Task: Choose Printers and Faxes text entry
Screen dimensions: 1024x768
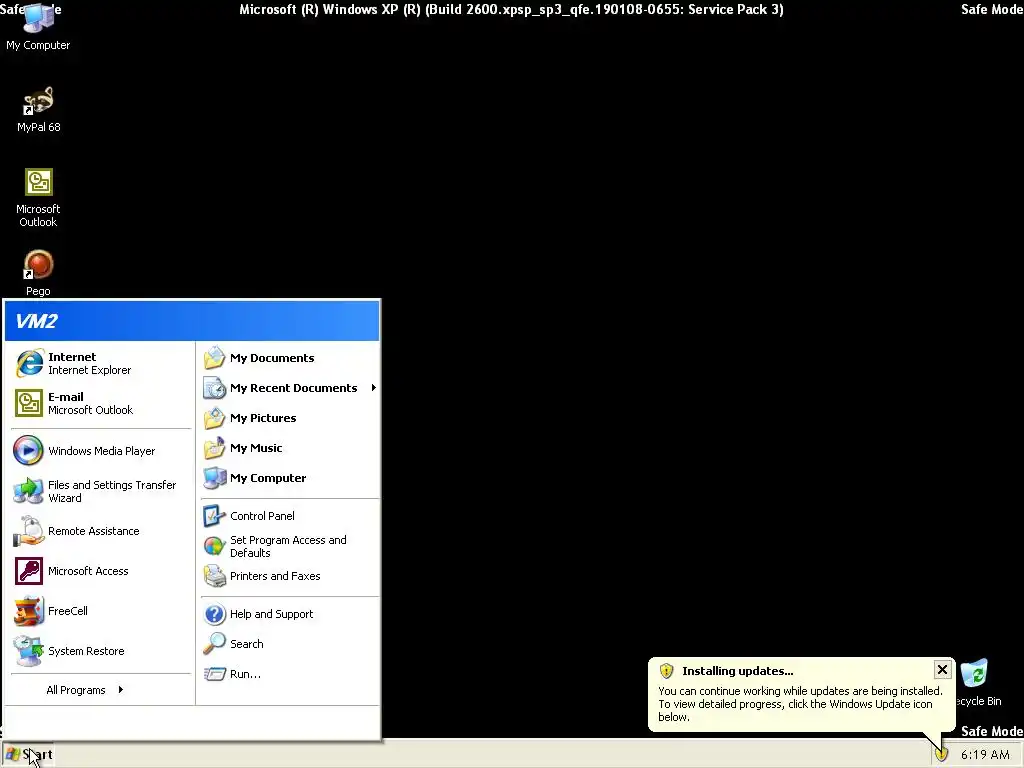Action: point(275,576)
